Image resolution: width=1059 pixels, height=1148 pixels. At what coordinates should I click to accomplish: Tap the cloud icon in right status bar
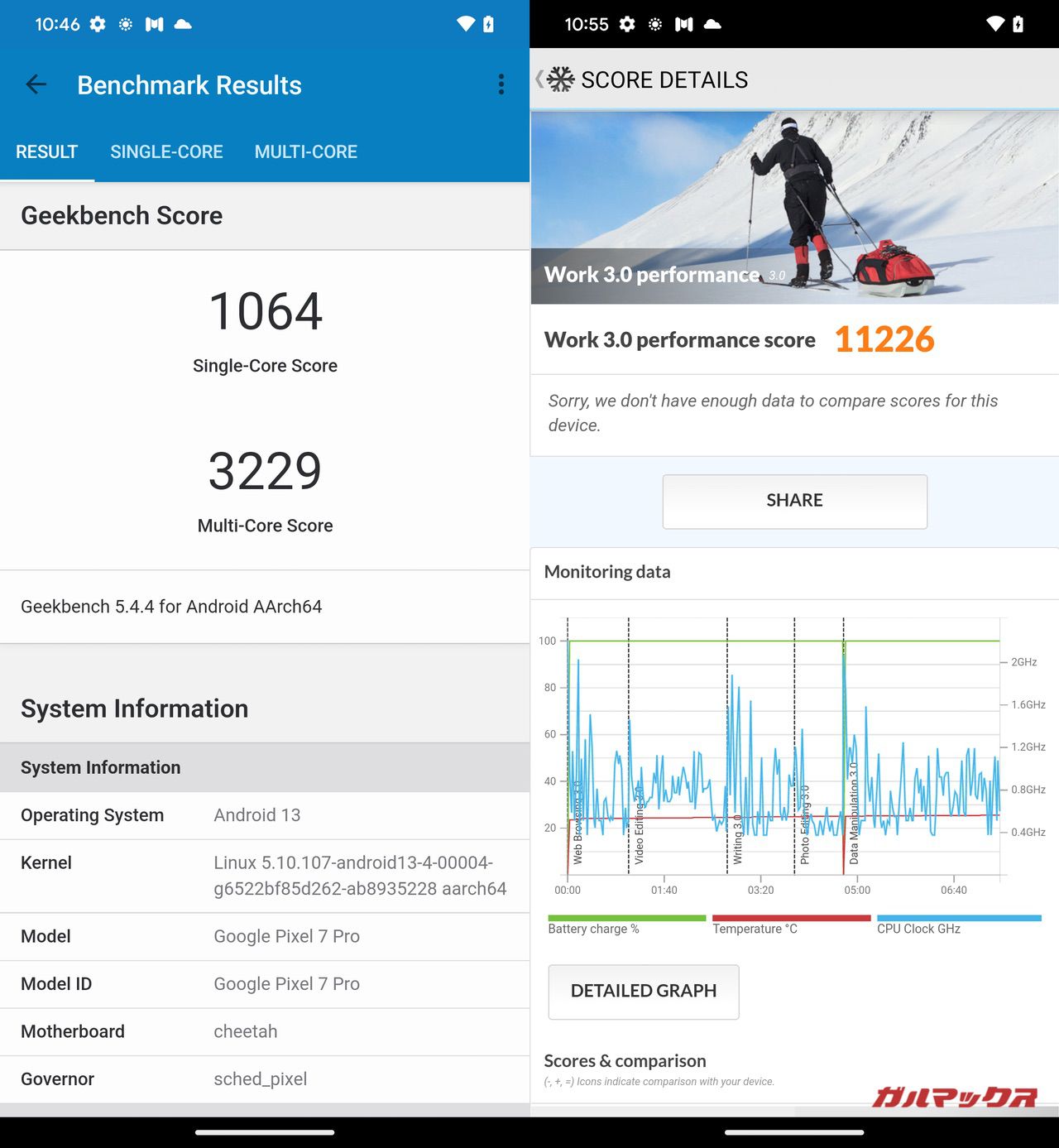point(712,24)
